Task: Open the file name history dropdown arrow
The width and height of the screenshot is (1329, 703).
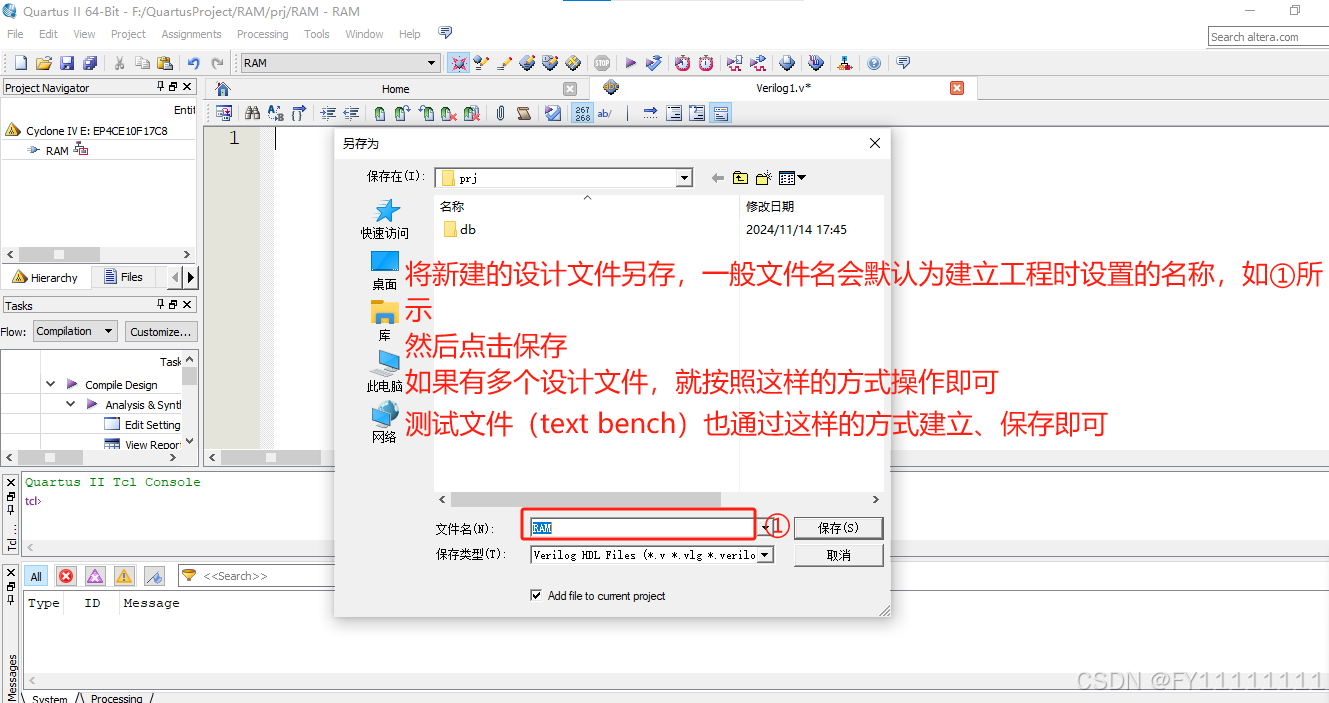Action: point(765,527)
